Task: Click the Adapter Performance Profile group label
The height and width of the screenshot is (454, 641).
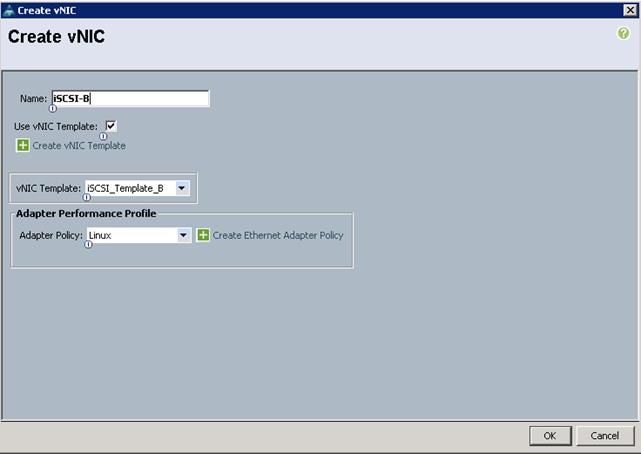Action: coord(86,213)
